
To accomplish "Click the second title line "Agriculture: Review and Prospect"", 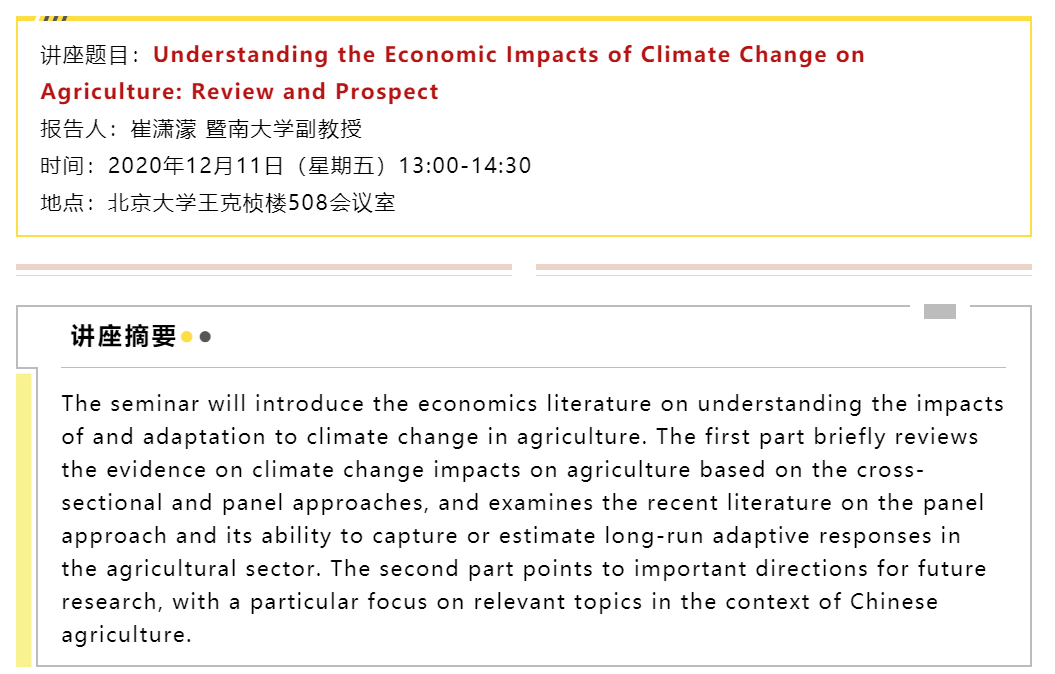I will (x=240, y=91).
